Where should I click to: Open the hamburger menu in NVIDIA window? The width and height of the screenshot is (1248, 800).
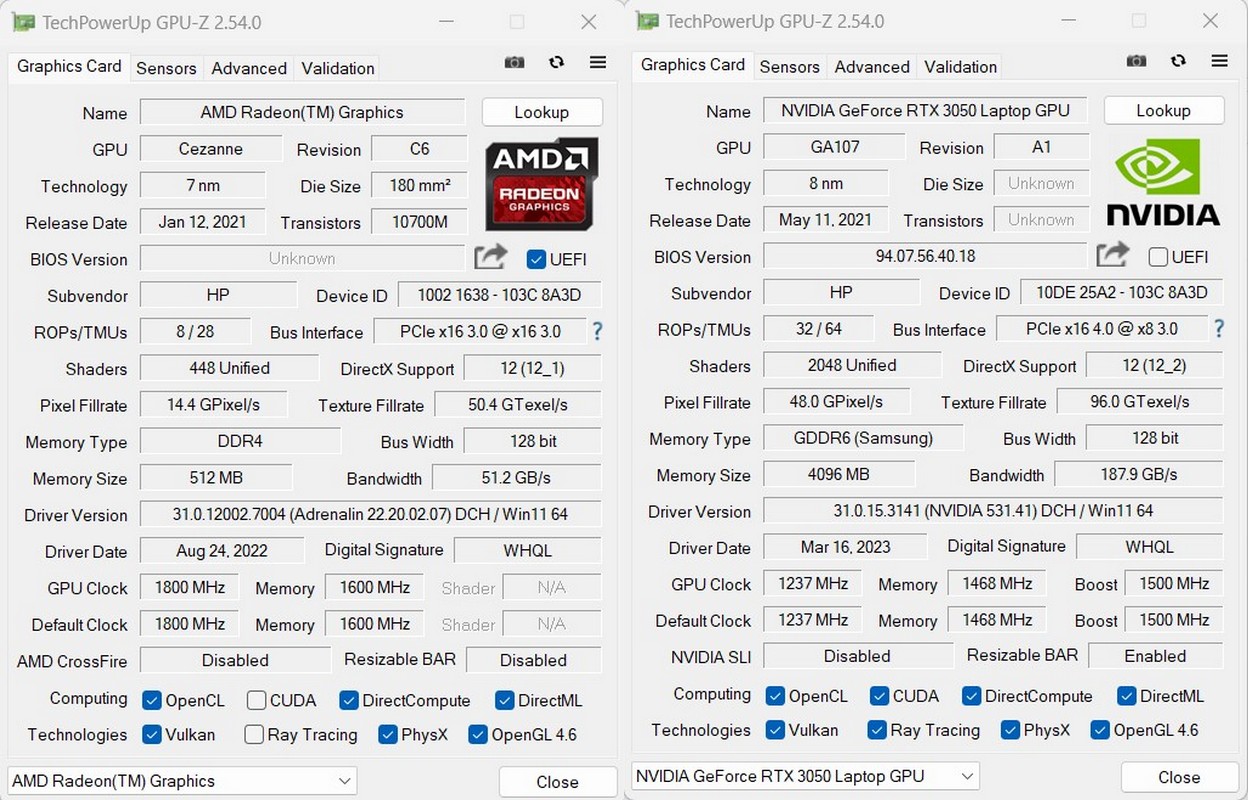[x=1220, y=61]
